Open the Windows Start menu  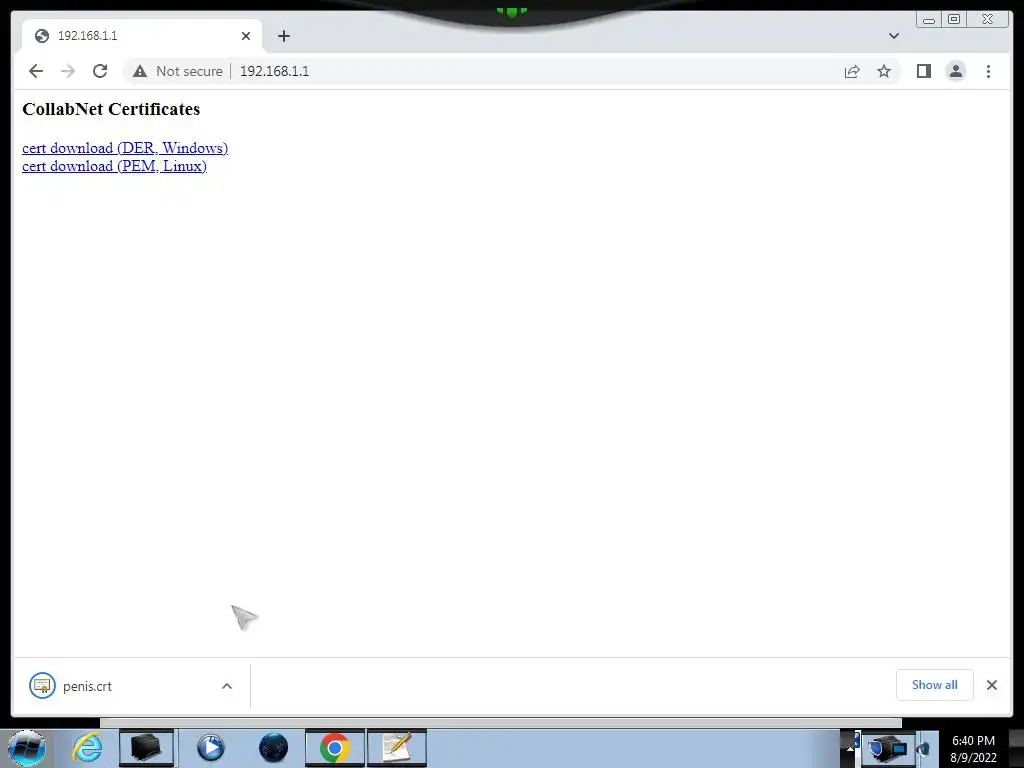click(x=27, y=748)
